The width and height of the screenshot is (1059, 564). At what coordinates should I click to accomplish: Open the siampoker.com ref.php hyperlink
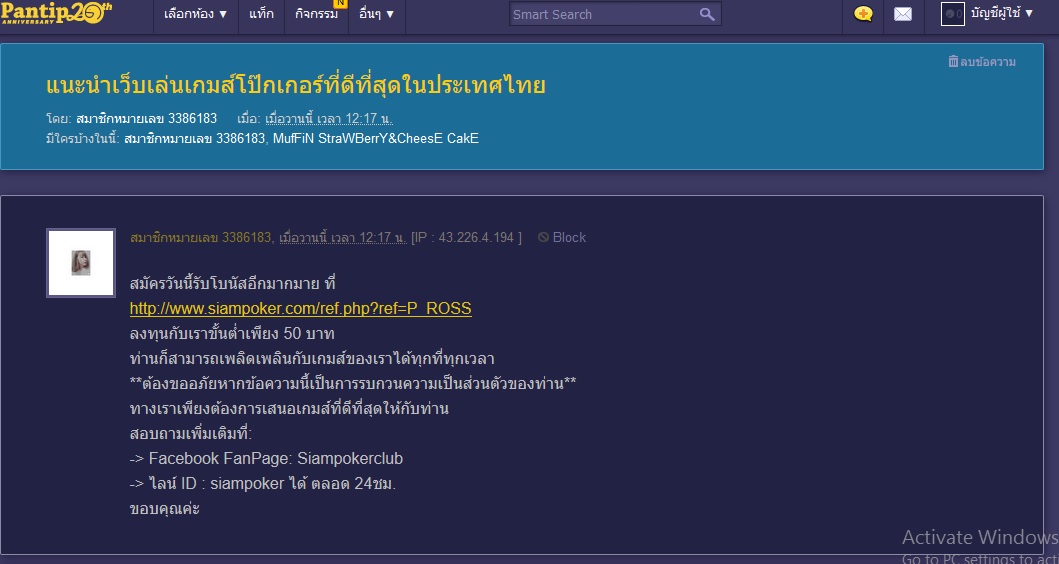coord(301,309)
